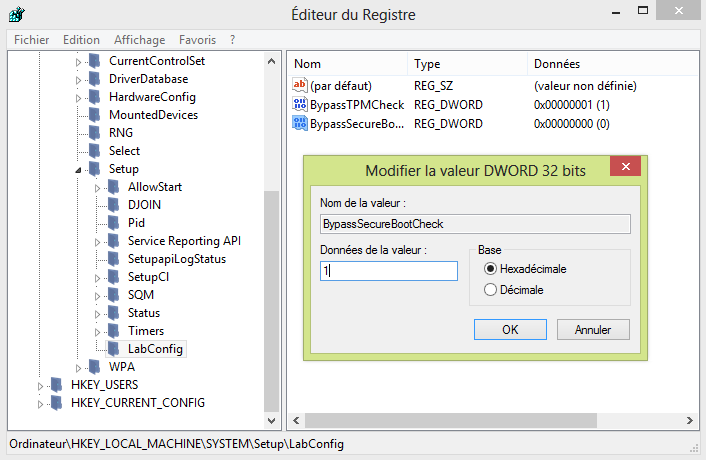The image size is (706, 460).
Task: Expand the CurrentControlSet key
Action: pos(78,62)
